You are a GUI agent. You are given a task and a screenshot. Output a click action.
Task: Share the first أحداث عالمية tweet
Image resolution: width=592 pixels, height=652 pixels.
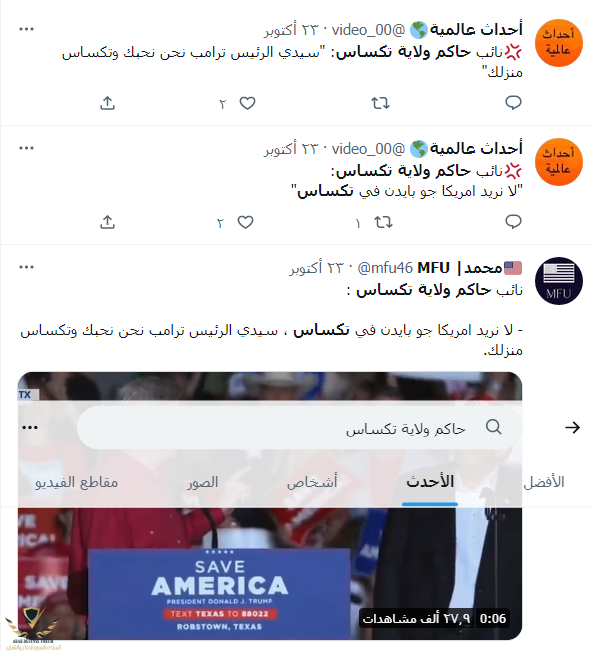click(x=107, y=103)
